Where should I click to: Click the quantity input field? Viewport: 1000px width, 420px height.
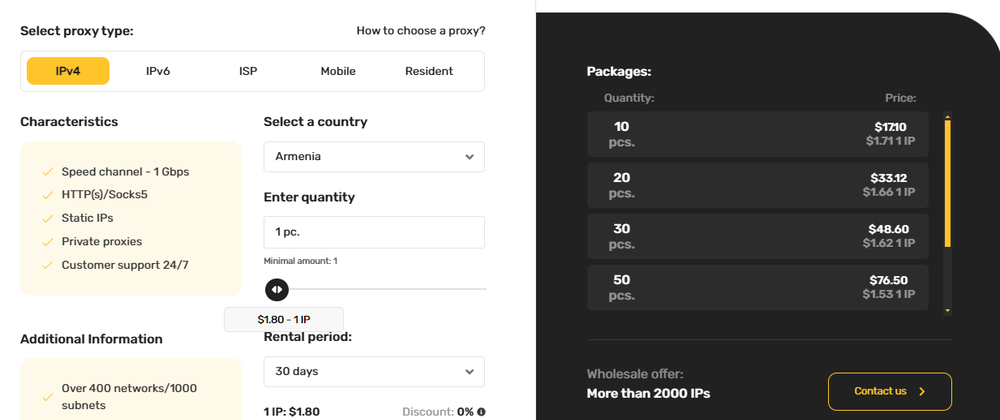(374, 232)
